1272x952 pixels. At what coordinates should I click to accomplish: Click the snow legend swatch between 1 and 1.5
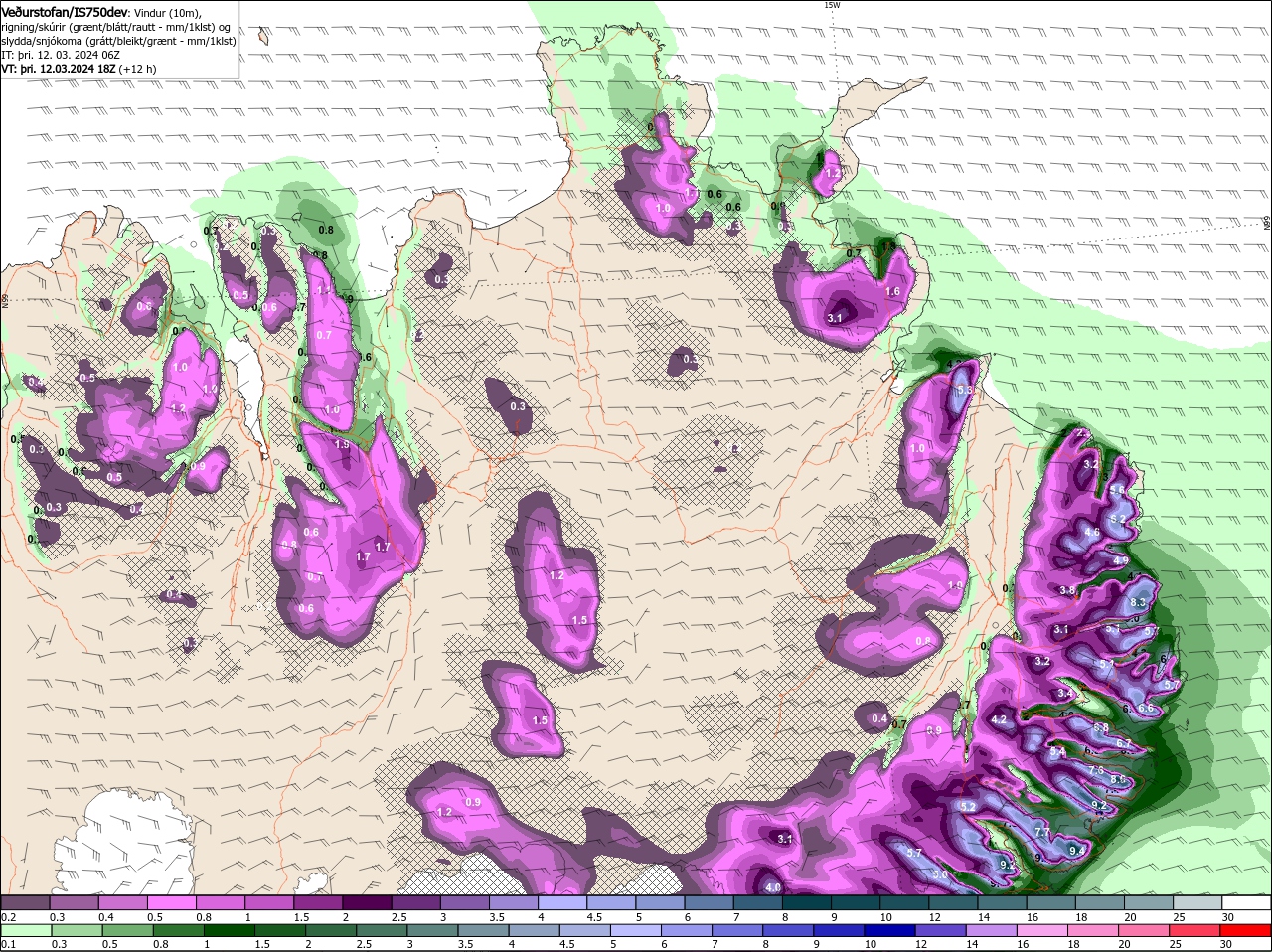pos(271,901)
